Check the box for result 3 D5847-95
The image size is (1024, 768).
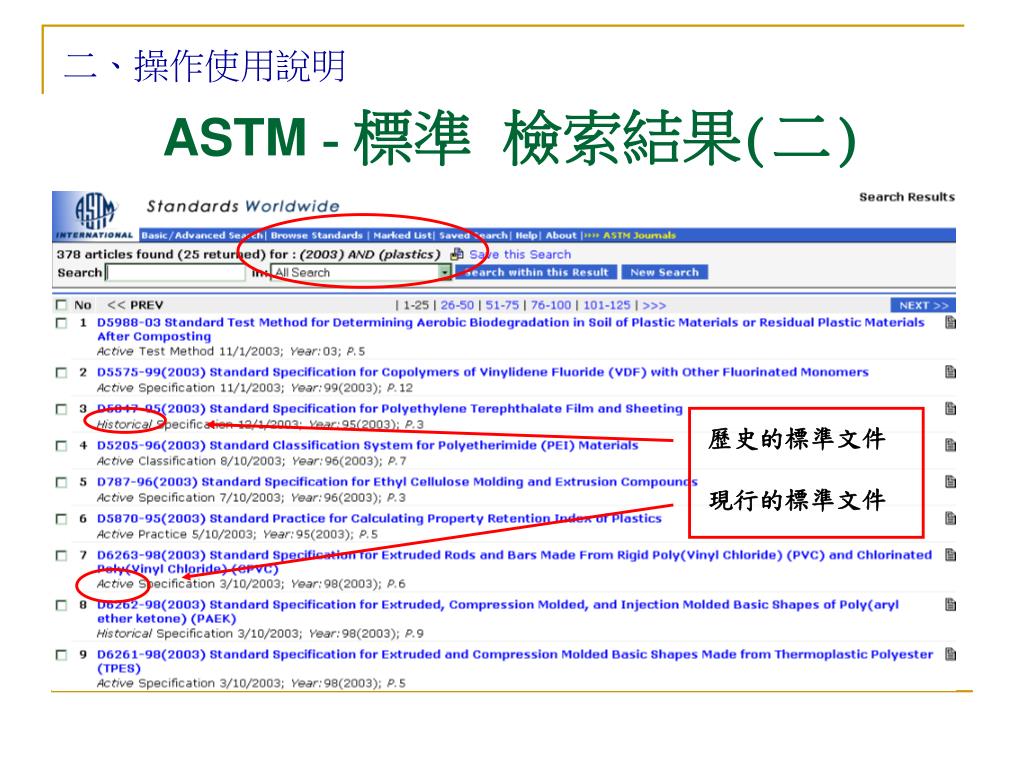(61, 409)
